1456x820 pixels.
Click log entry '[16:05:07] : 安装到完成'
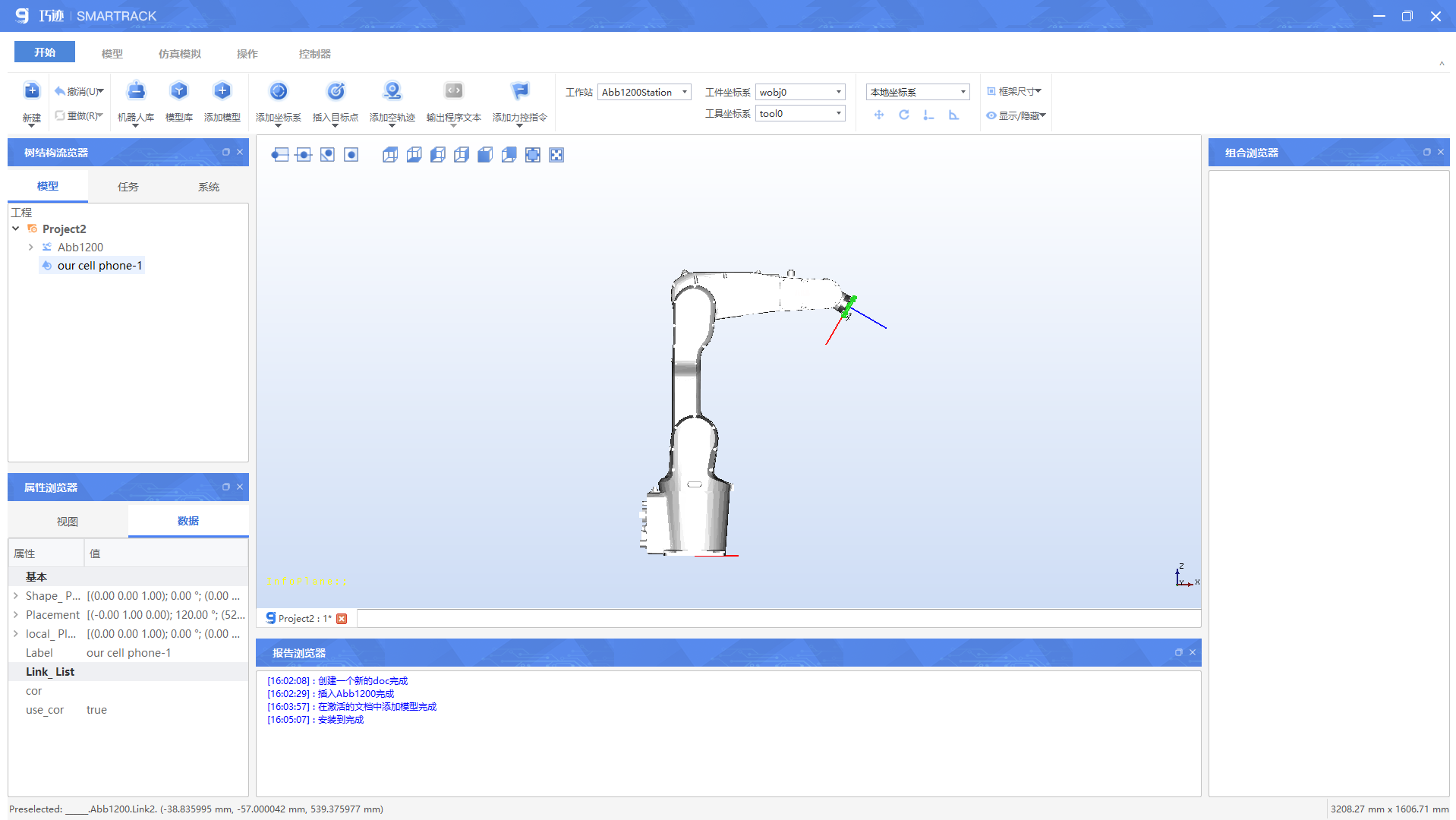pyautogui.click(x=315, y=720)
